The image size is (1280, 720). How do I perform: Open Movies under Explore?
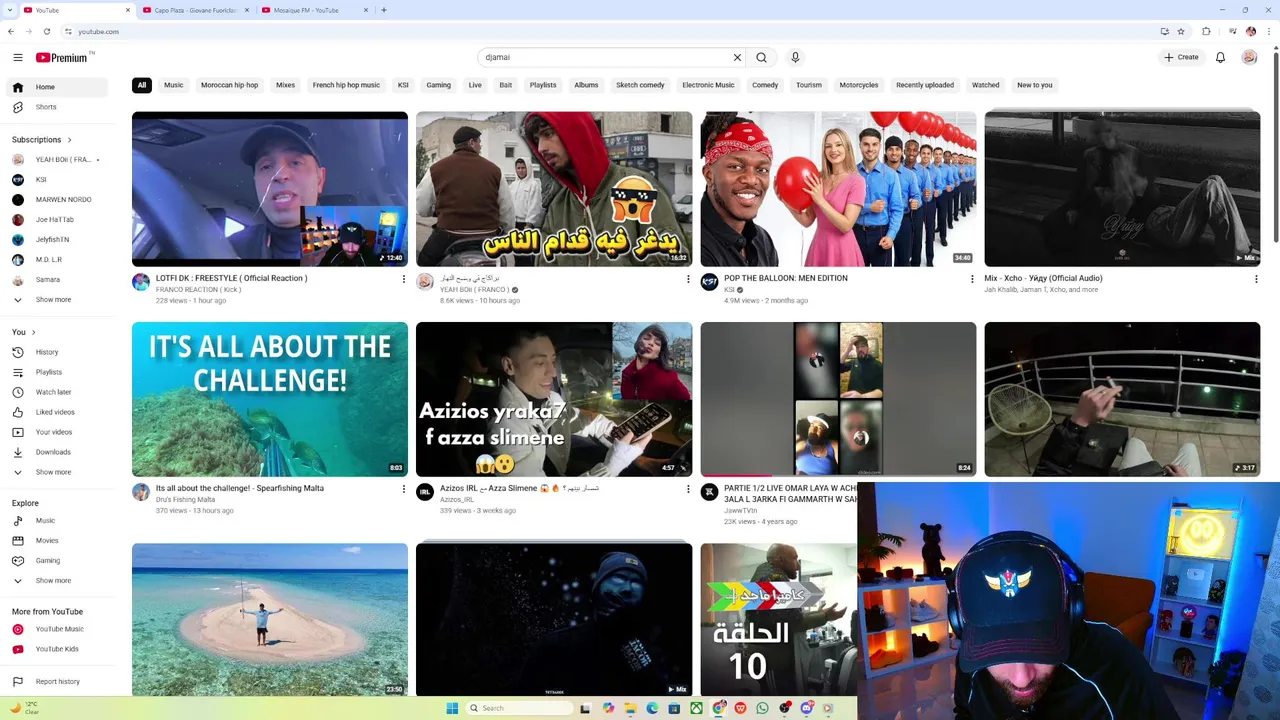point(58,541)
